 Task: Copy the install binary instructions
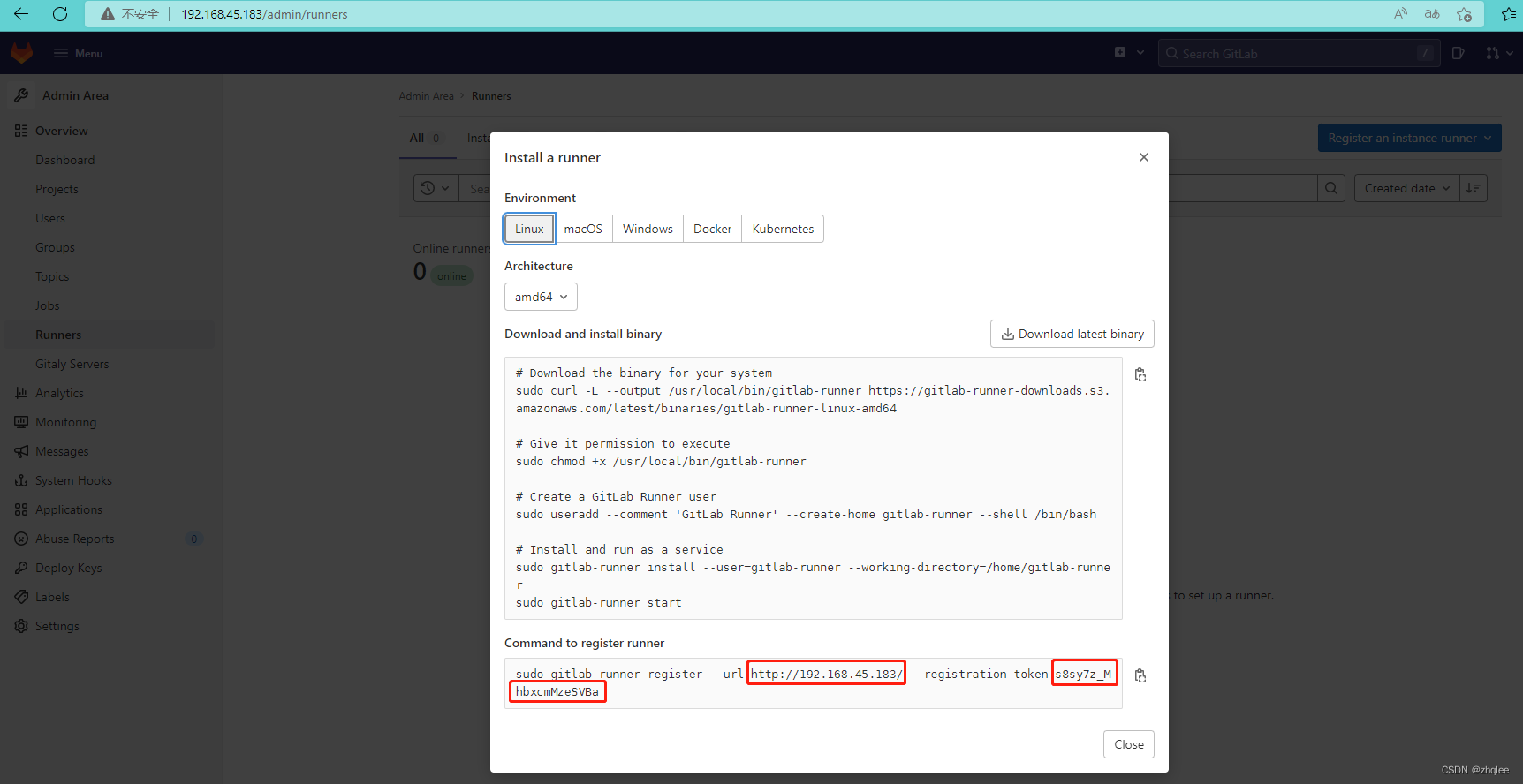(1140, 375)
